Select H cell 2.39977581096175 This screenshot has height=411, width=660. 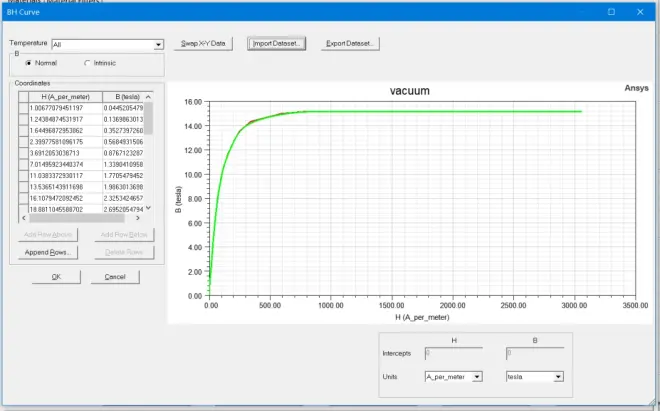click(x=66, y=142)
